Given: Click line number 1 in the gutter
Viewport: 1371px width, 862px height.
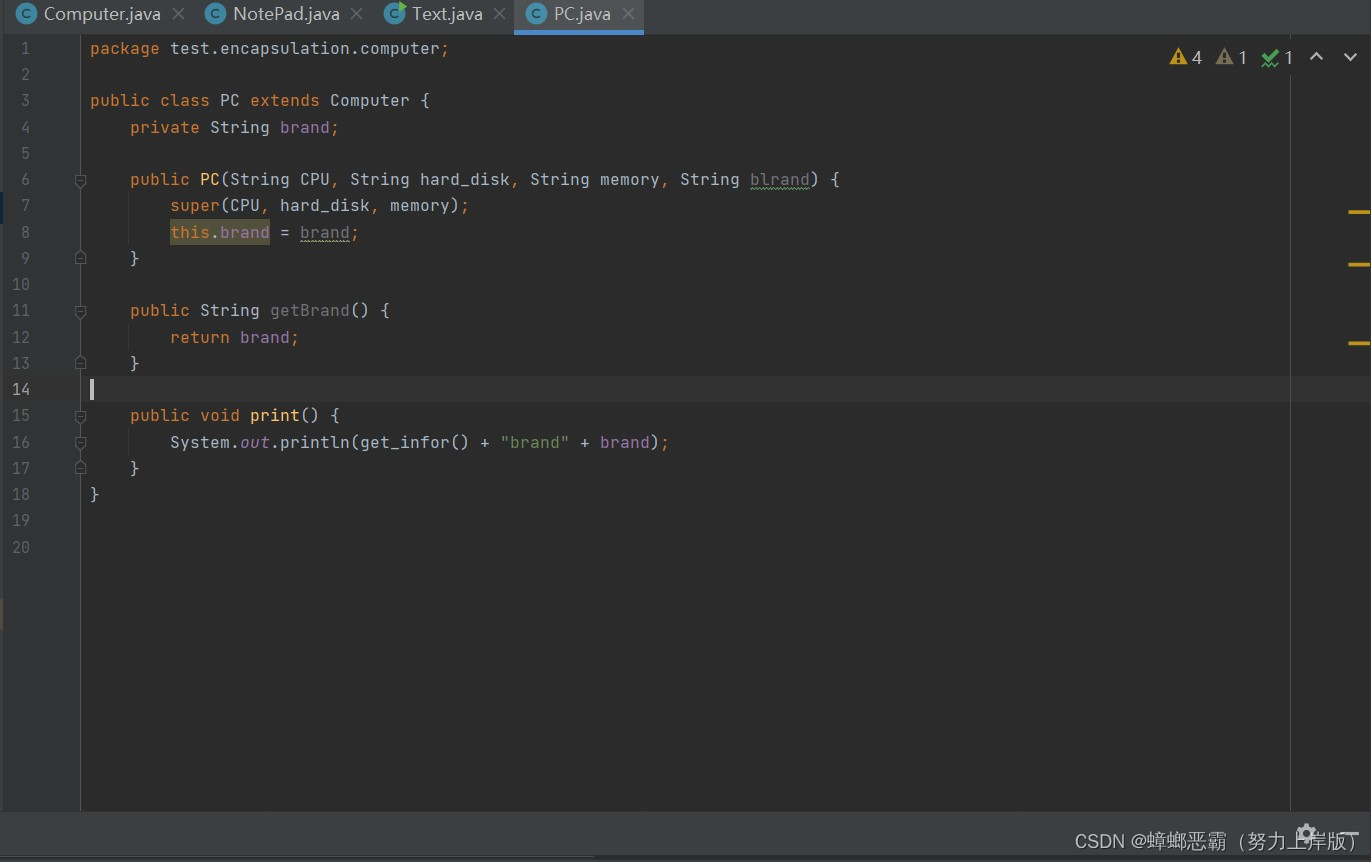Looking at the screenshot, I should click(x=25, y=48).
